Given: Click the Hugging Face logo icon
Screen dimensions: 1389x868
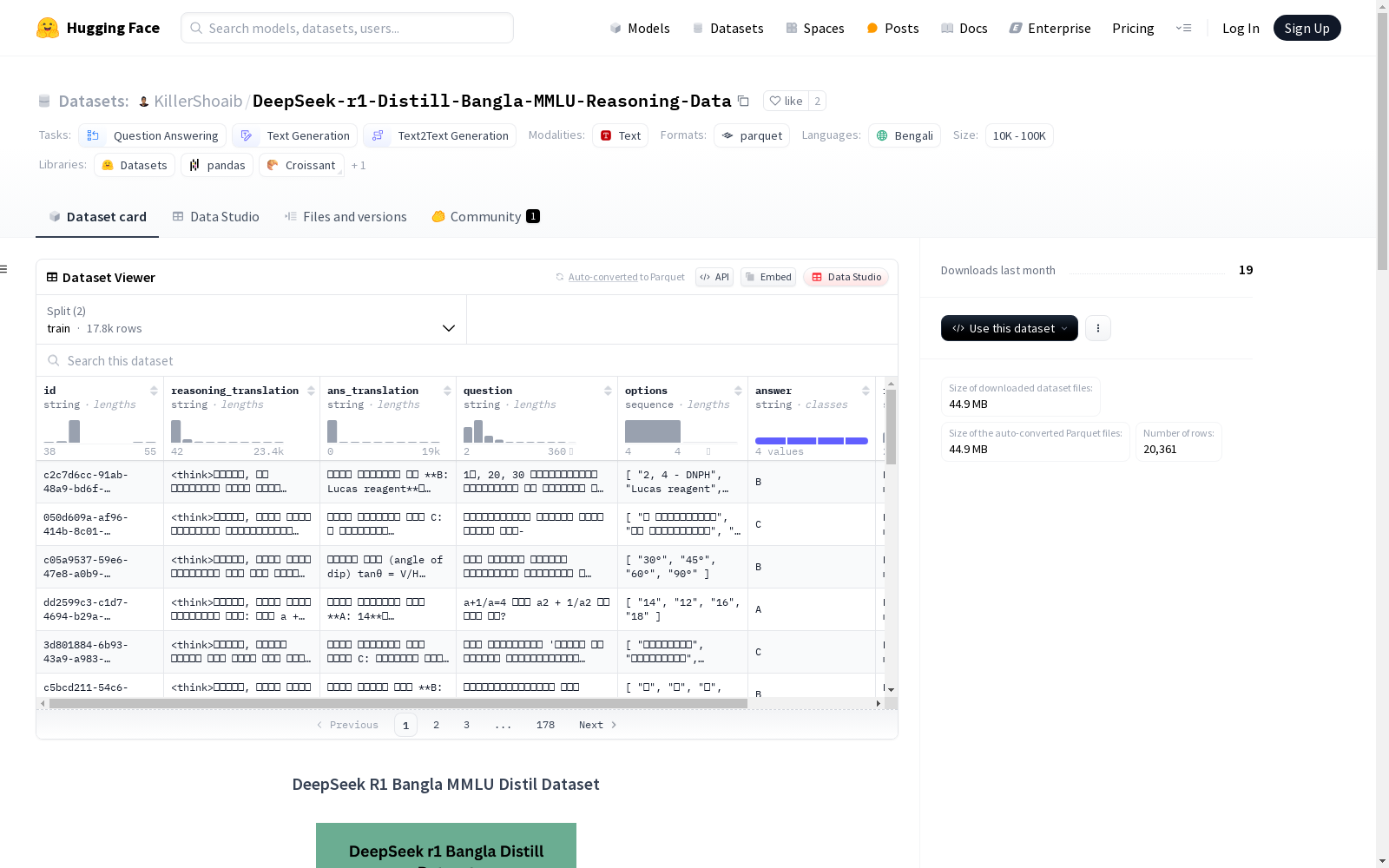Looking at the screenshot, I should click(x=48, y=28).
